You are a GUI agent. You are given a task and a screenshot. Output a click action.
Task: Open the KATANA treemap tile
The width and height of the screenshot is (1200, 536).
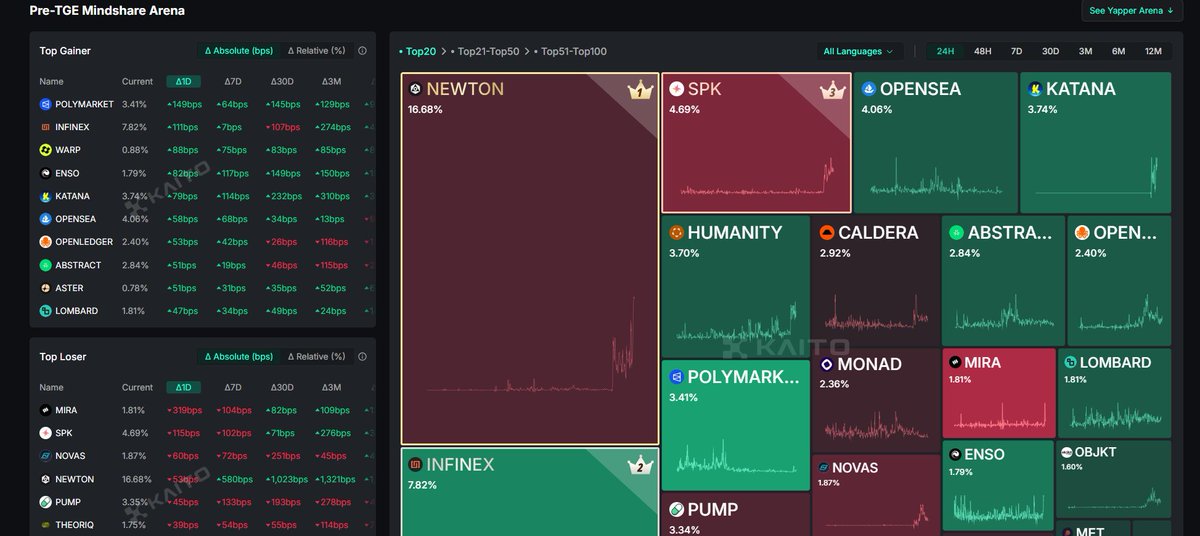pyautogui.click(x=1095, y=142)
